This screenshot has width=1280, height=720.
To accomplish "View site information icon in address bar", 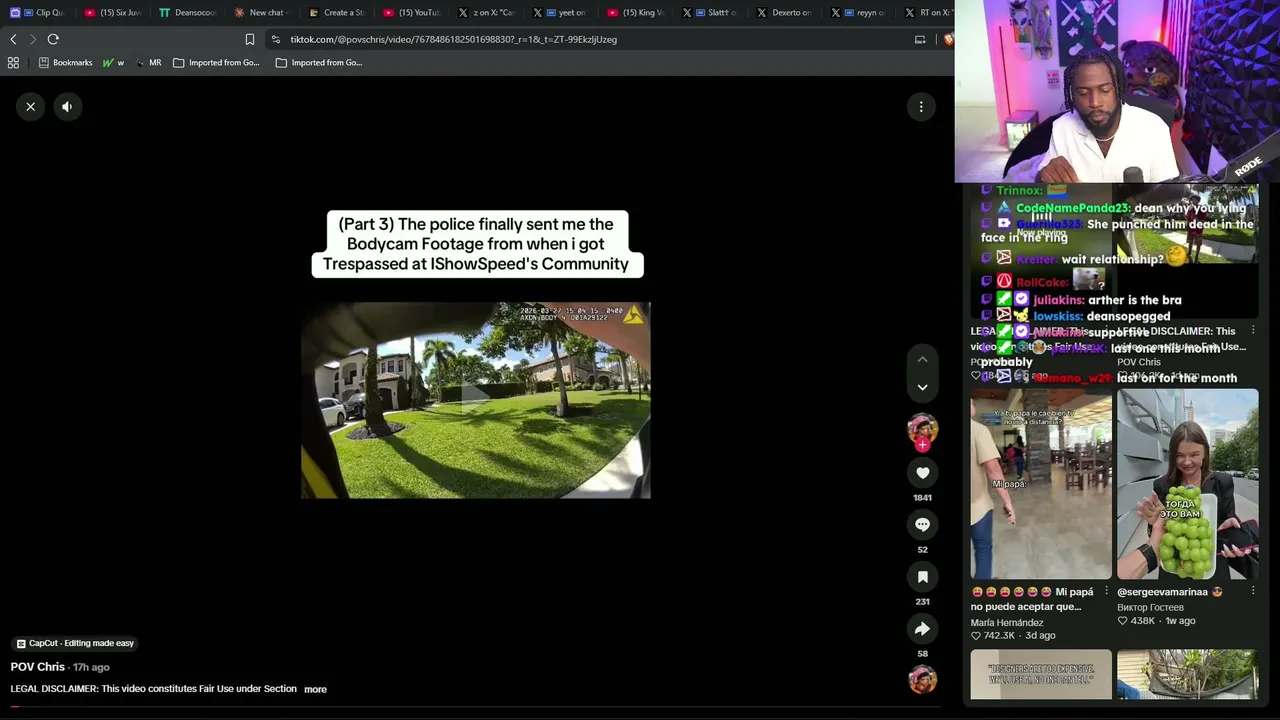I will 275,39.
